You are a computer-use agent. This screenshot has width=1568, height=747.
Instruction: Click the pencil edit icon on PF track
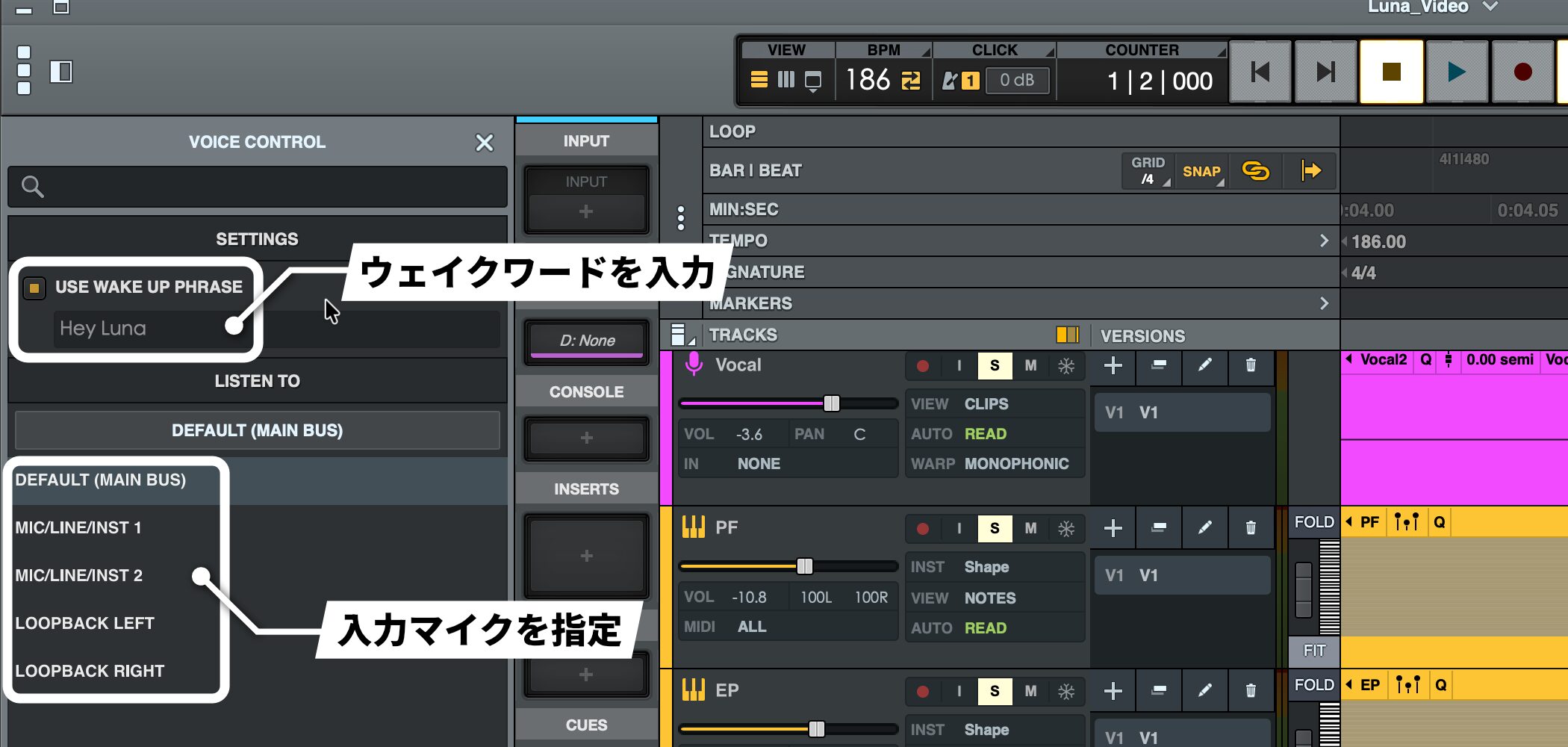(x=1204, y=528)
